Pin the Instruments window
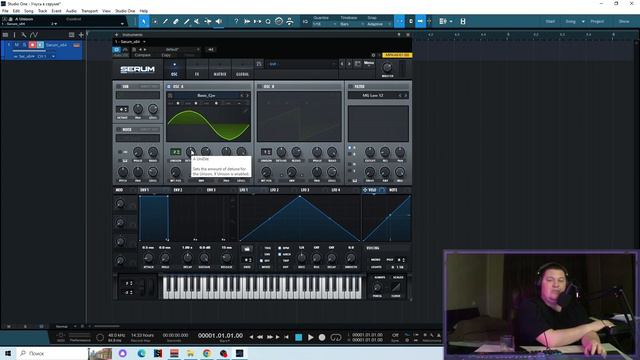Viewport: 640px width, 360px height. click(x=399, y=35)
